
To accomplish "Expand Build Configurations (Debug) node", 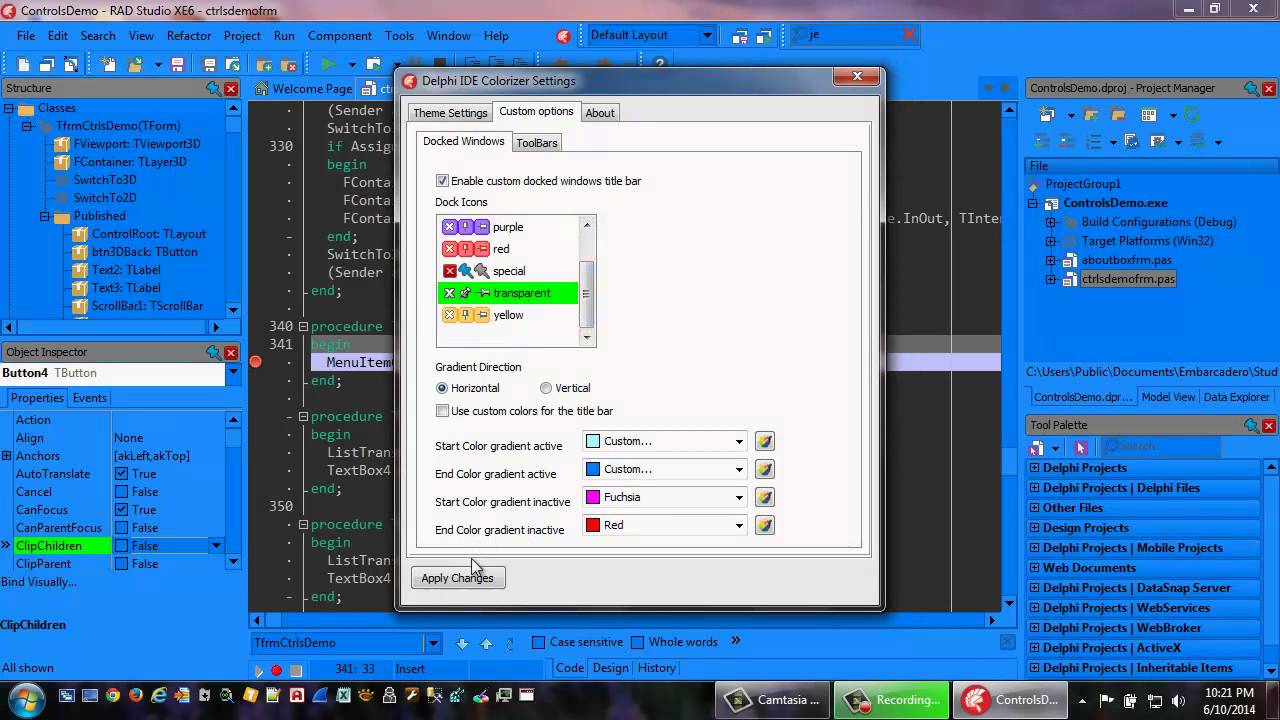I will pos(1051,222).
